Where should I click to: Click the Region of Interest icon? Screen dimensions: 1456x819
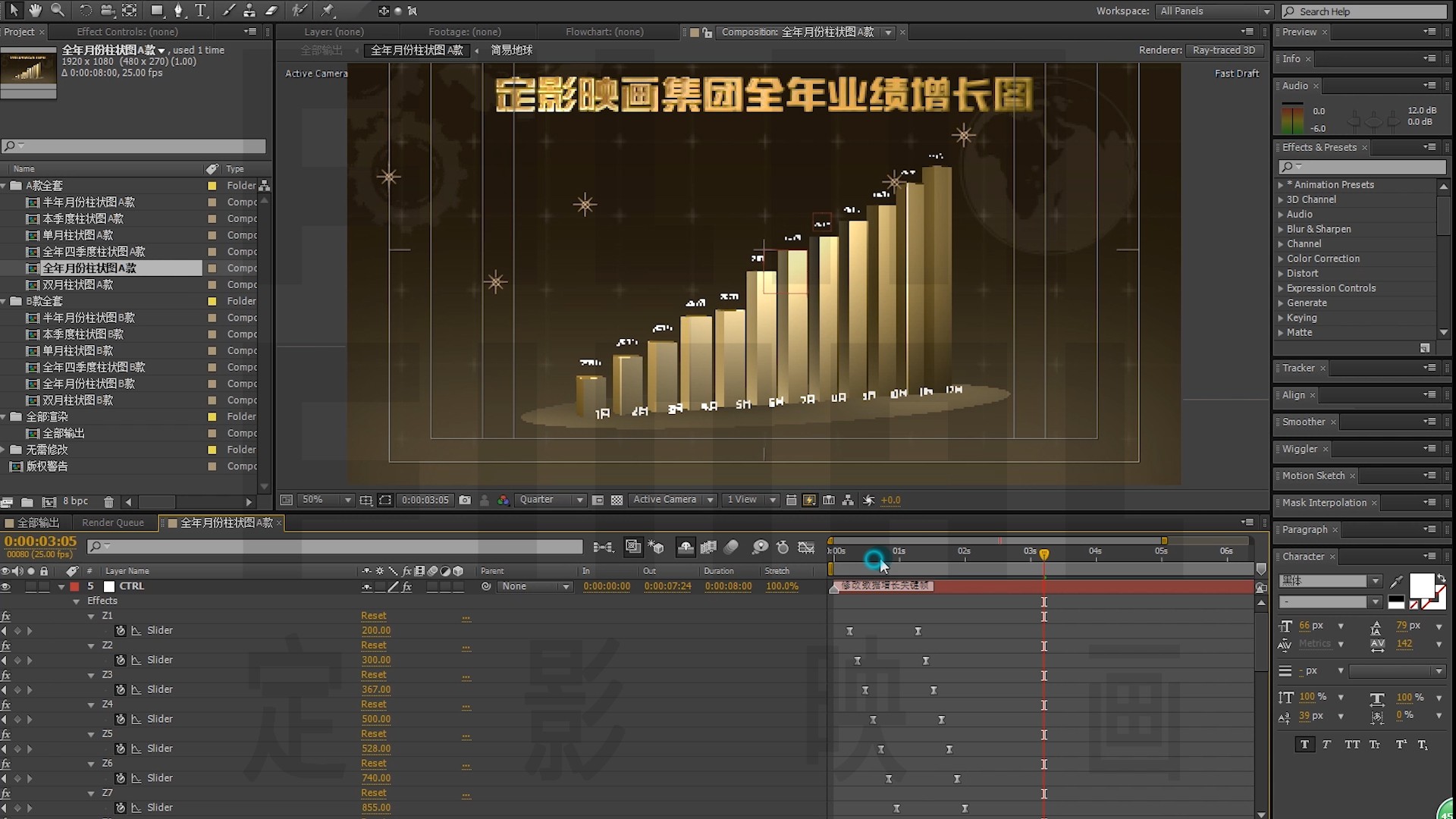click(385, 500)
